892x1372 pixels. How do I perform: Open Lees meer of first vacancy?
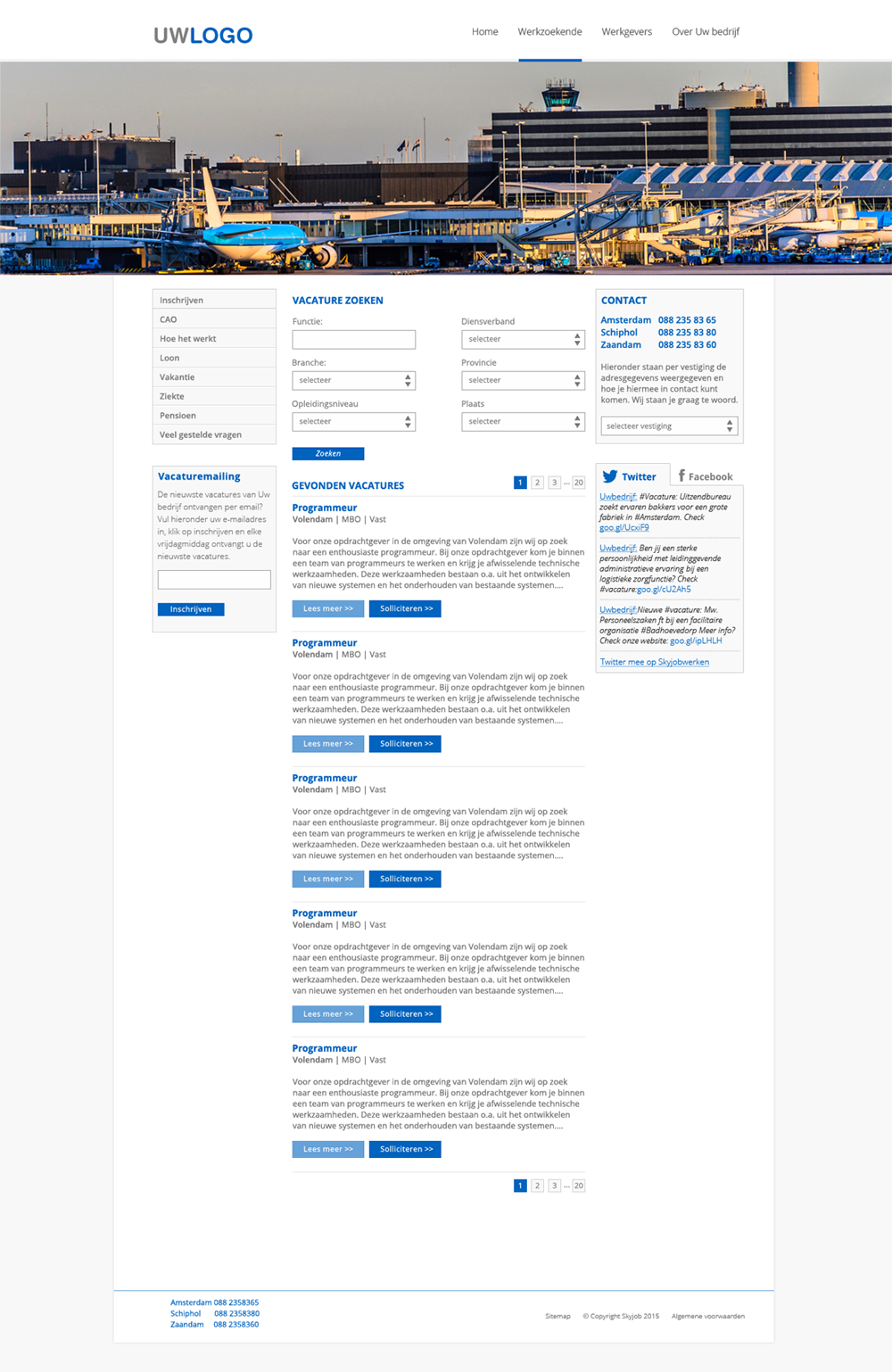point(327,608)
